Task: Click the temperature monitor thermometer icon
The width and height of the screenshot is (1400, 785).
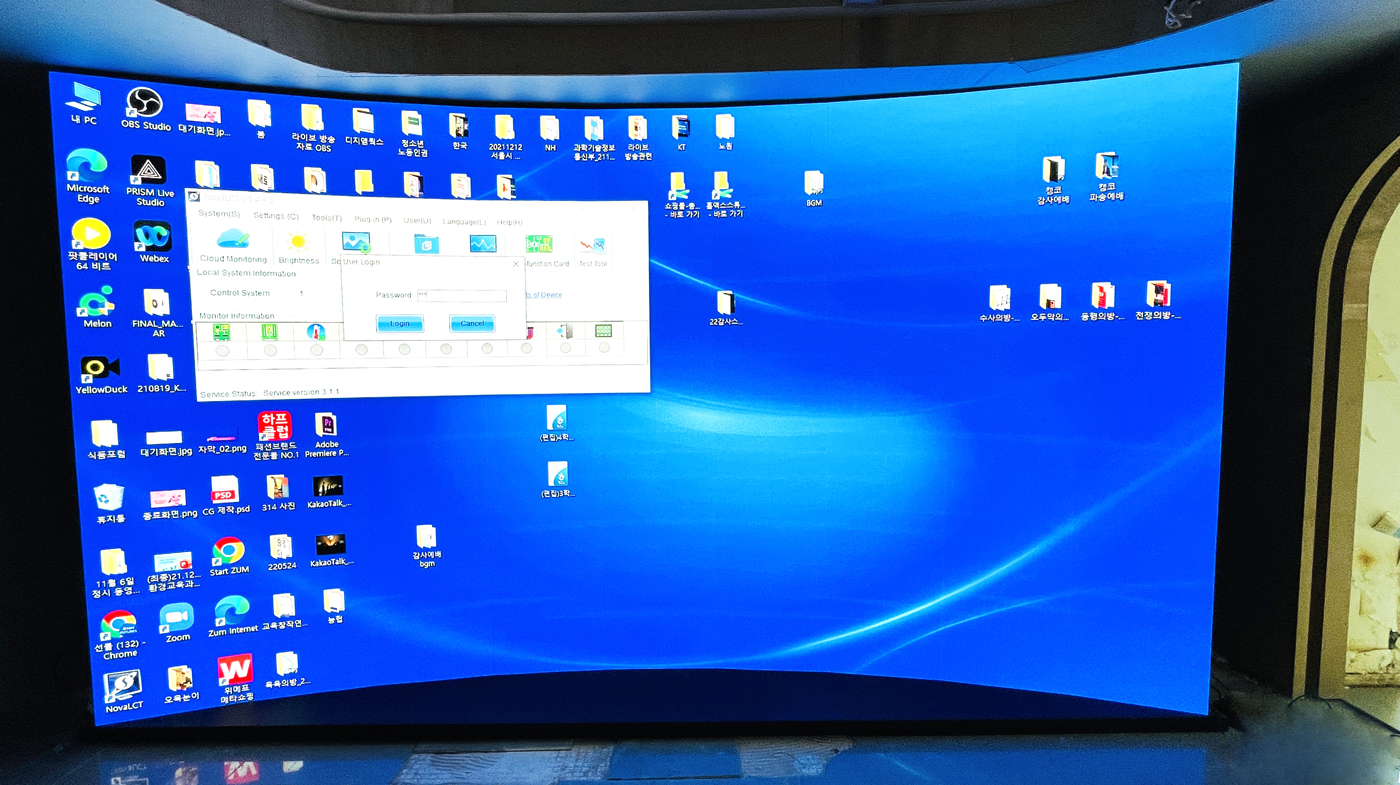Action: point(317,332)
